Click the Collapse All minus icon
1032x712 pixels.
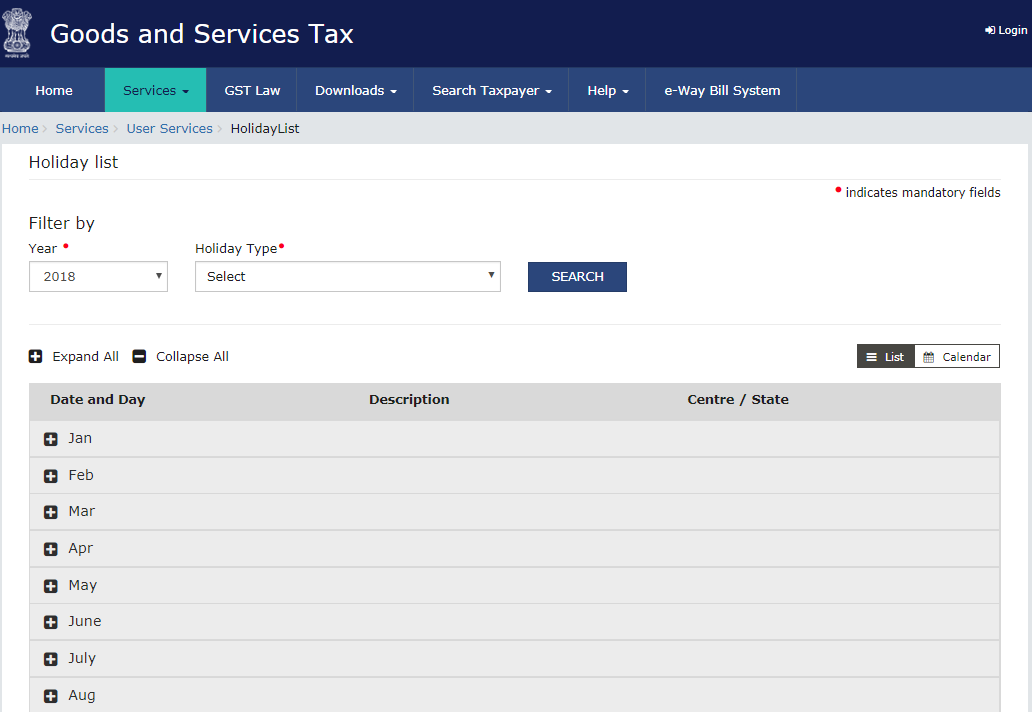pos(139,356)
